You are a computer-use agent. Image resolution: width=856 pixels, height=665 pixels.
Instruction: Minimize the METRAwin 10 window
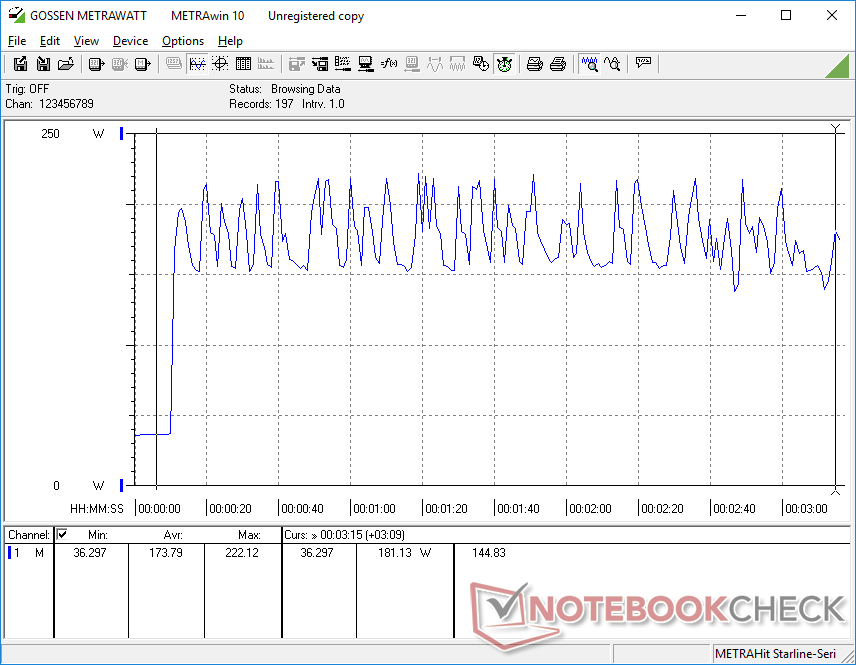(740, 15)
